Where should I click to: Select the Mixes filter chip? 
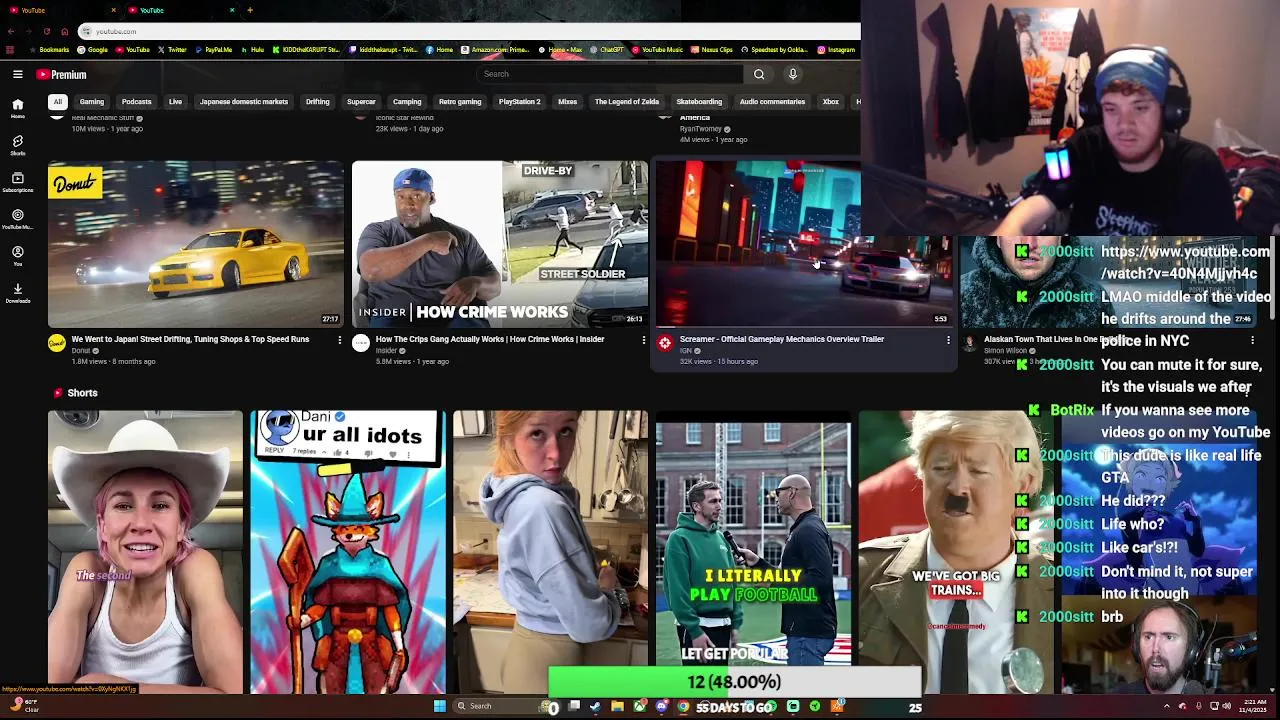pyautogui.click(x=568, y=101)
